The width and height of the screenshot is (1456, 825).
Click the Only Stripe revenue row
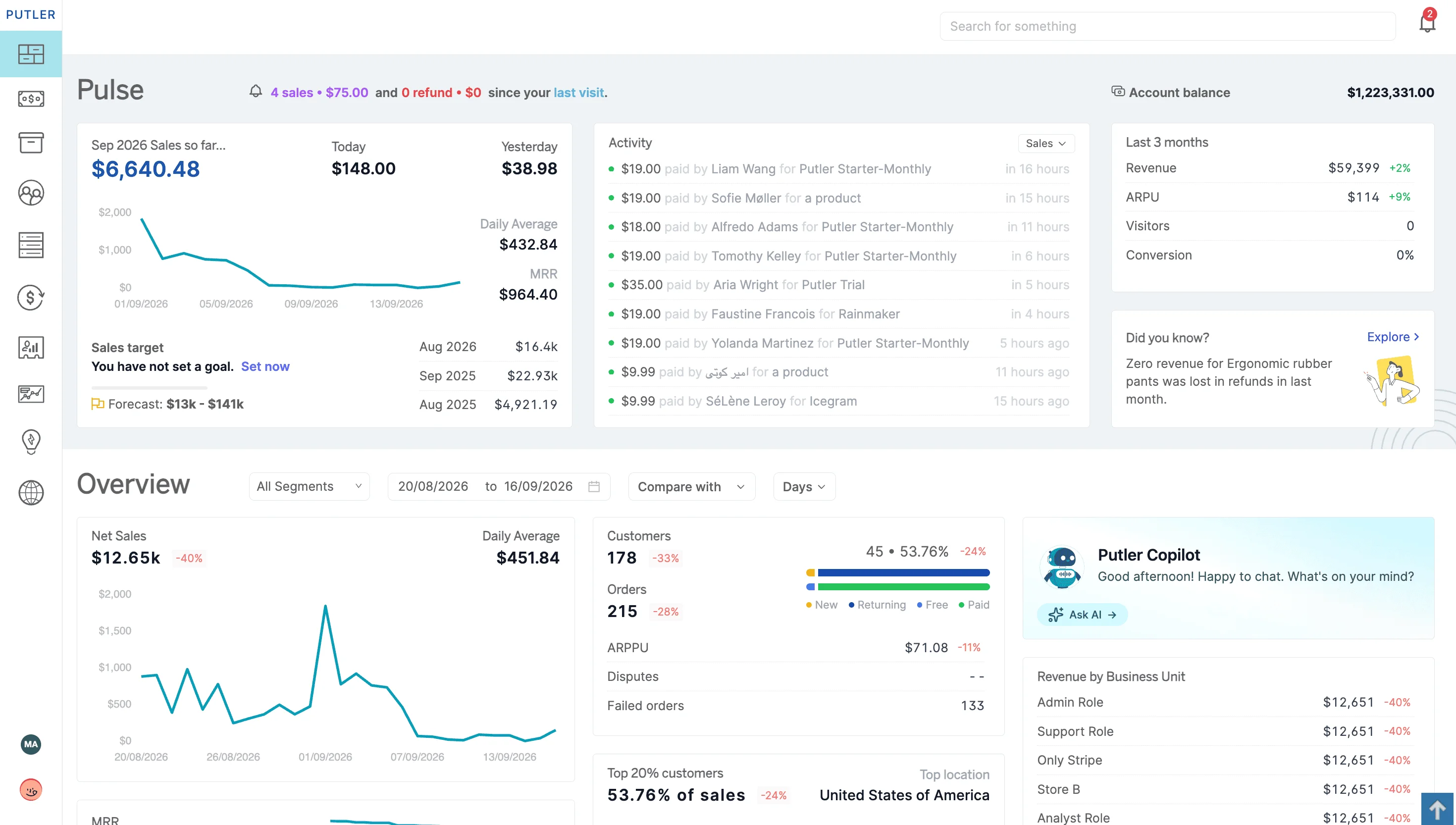[1224, 760]
